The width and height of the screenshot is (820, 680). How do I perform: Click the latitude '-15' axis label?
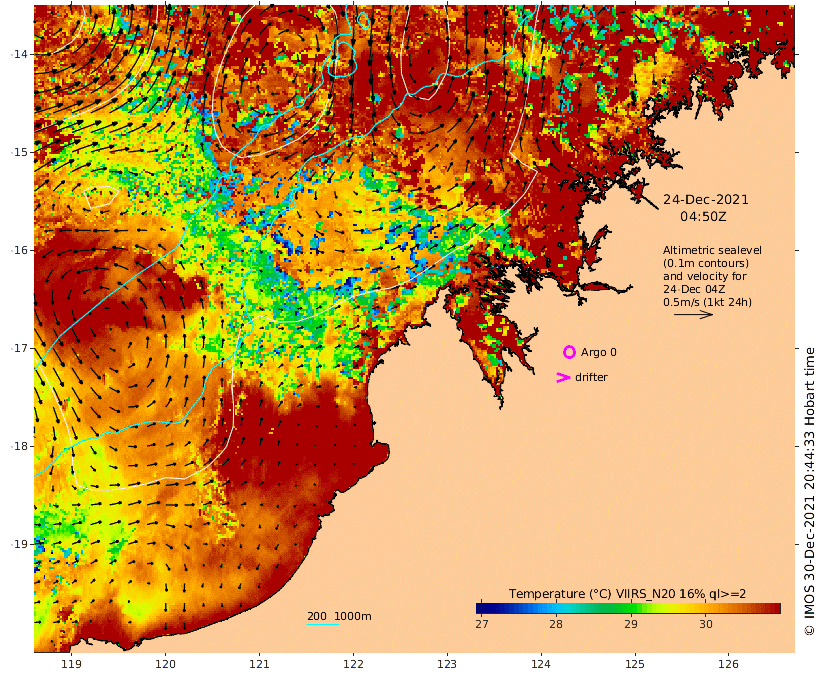pos(19,152)
